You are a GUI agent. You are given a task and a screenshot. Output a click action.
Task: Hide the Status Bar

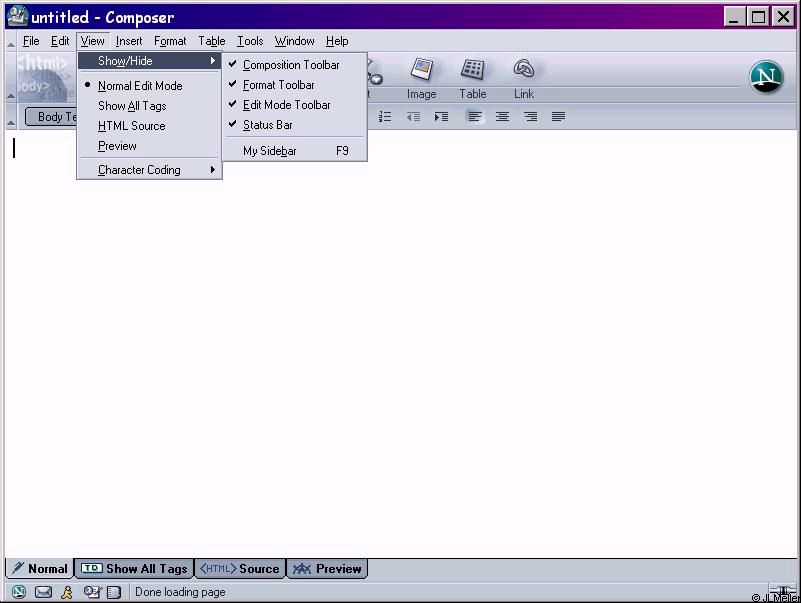tap(295, 125)
